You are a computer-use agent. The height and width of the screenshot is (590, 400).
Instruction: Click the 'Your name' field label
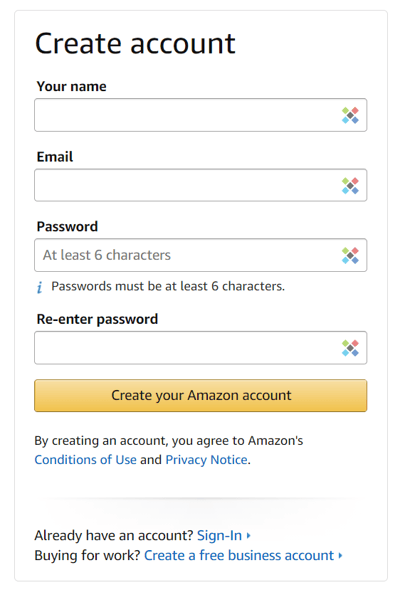click(71, 87)
